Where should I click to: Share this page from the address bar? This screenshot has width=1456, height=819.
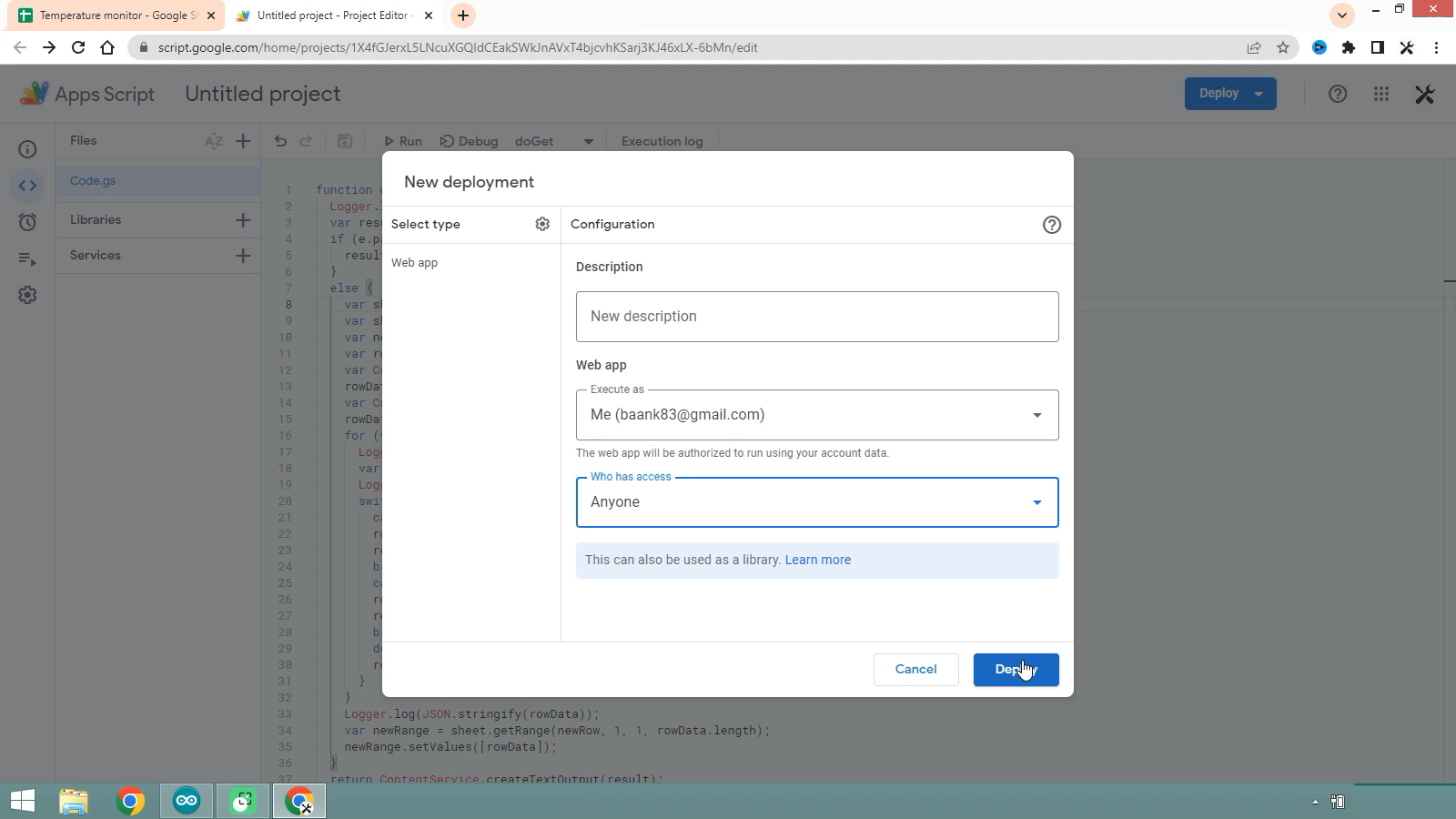pyautogui.click(x=1254, y=47)
